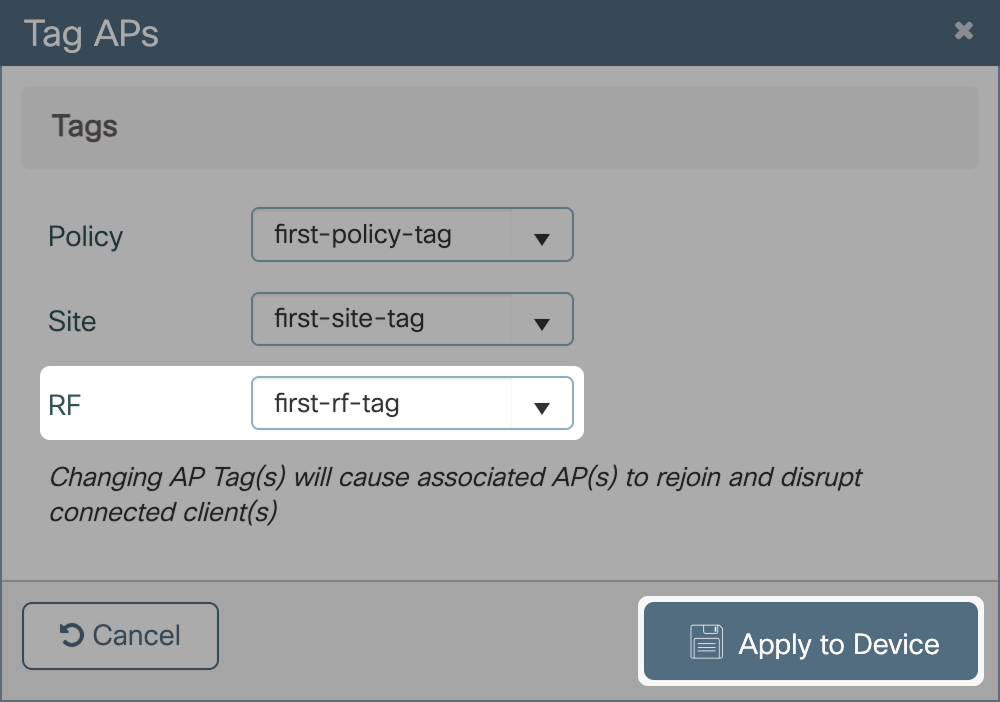Click the RF field label

[64, 405]
